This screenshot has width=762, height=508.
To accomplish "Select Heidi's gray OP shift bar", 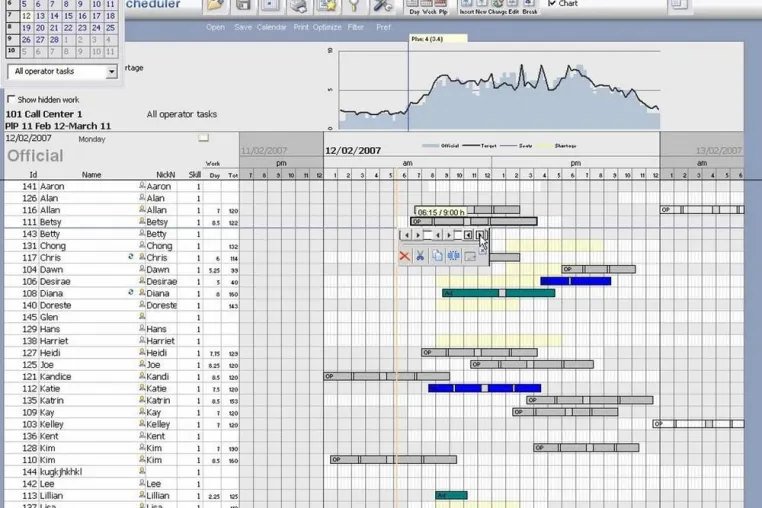I will [479, 352].
